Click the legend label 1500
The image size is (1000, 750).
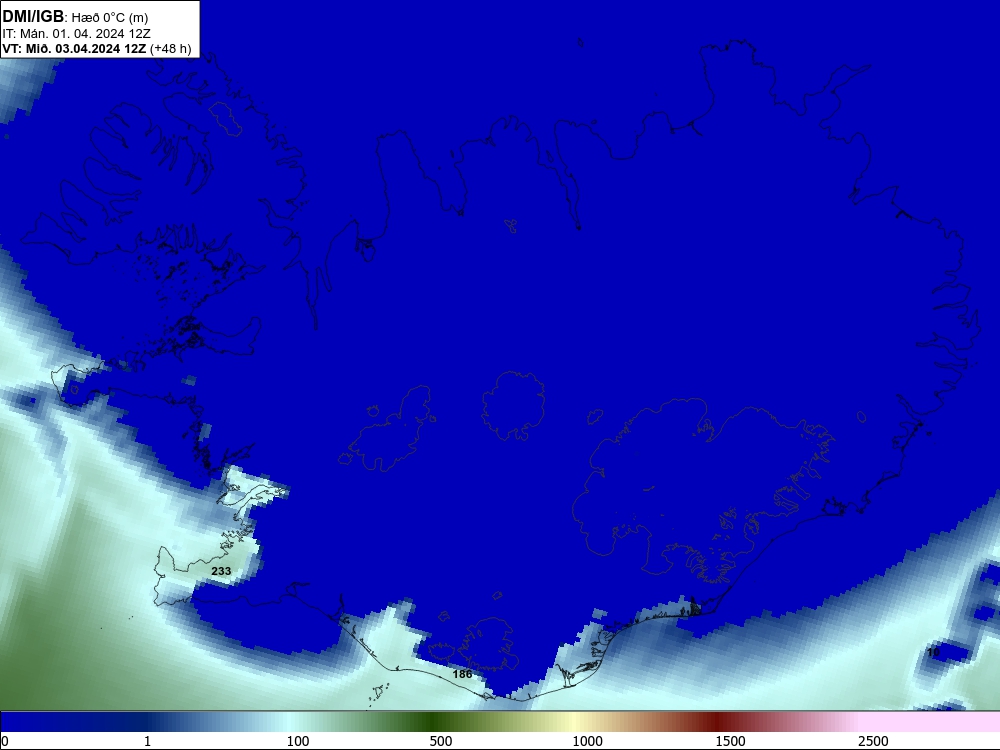[730, 741]
